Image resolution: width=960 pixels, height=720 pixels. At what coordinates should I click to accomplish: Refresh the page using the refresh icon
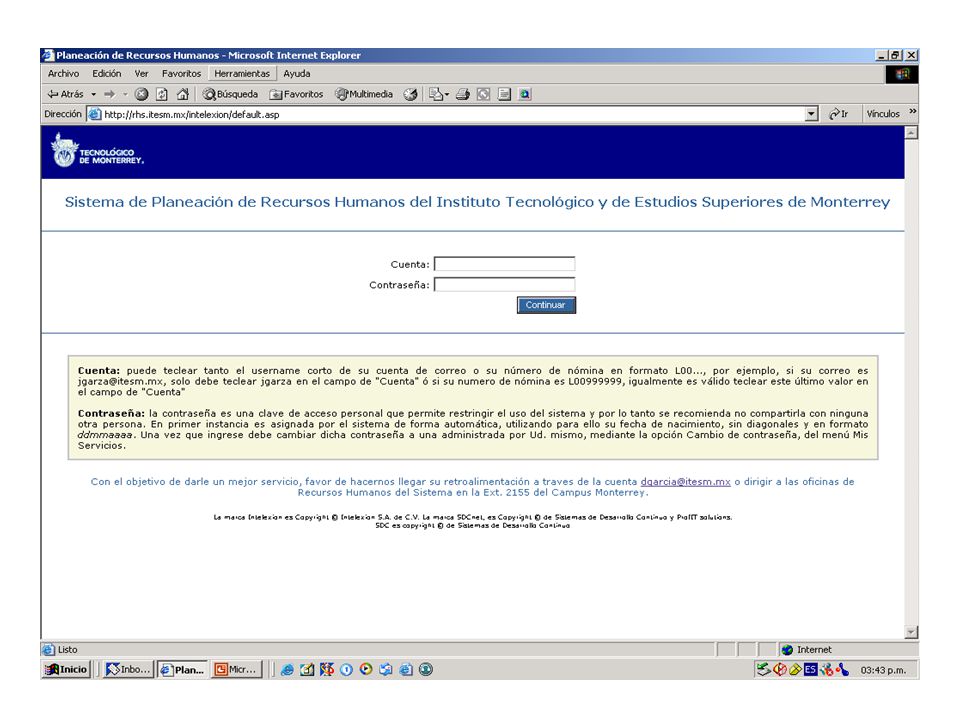pos(162,94)
